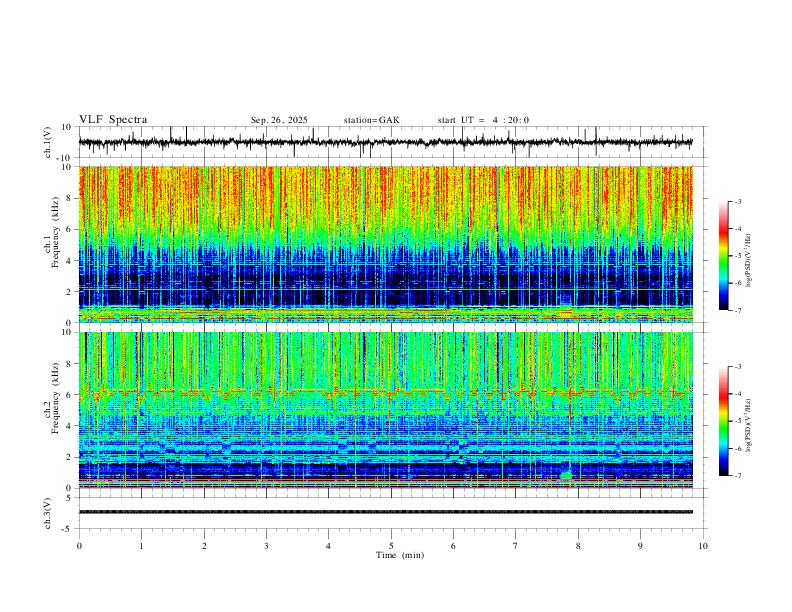Viewport: 792px width, 612px height.
Task: Click the "ch.3(V)" axis label
Action: pyautogui.click(x=48, y=514)
